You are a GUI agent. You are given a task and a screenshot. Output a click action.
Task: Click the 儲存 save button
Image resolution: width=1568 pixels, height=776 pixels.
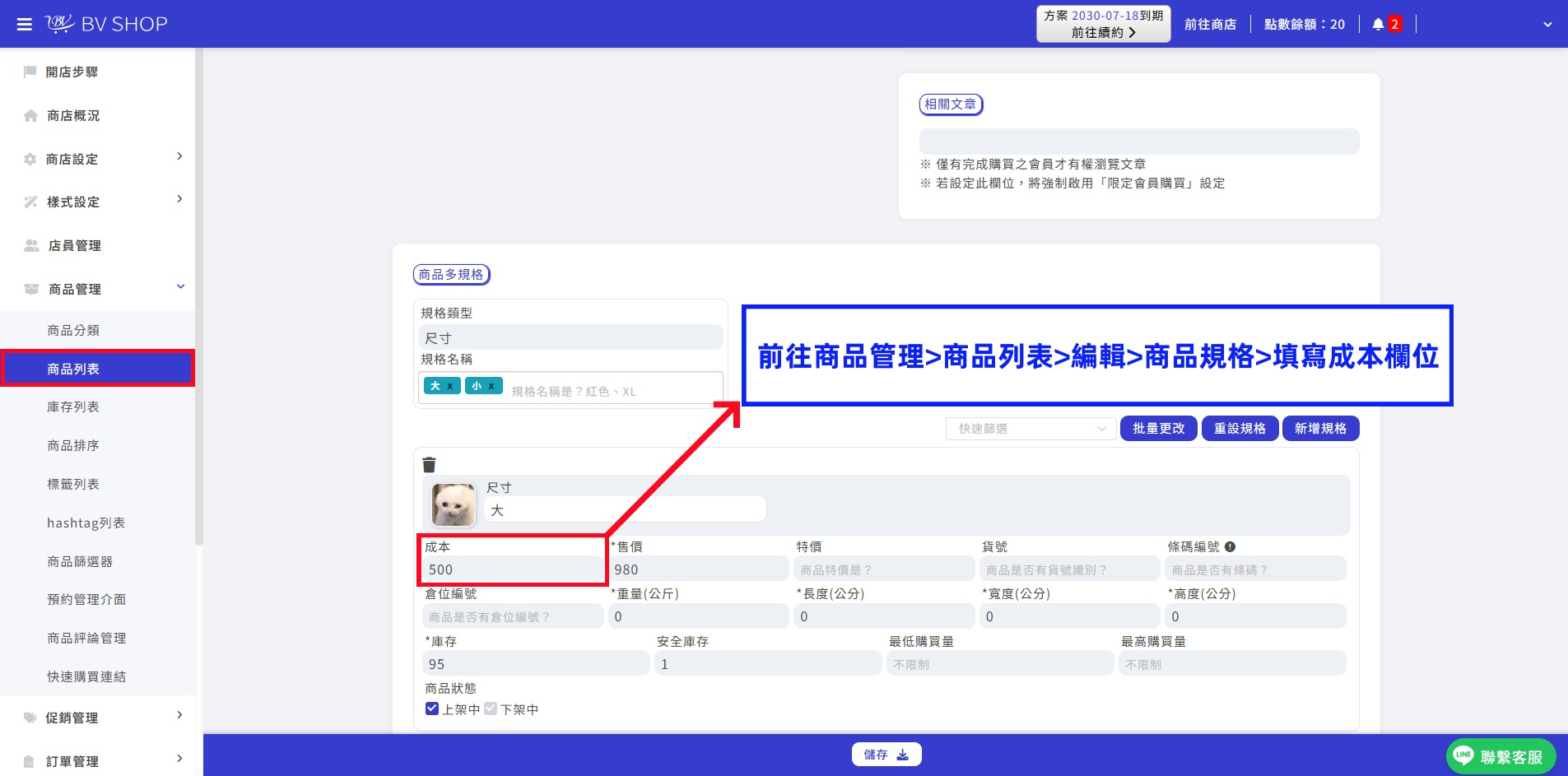click(886, 755)
